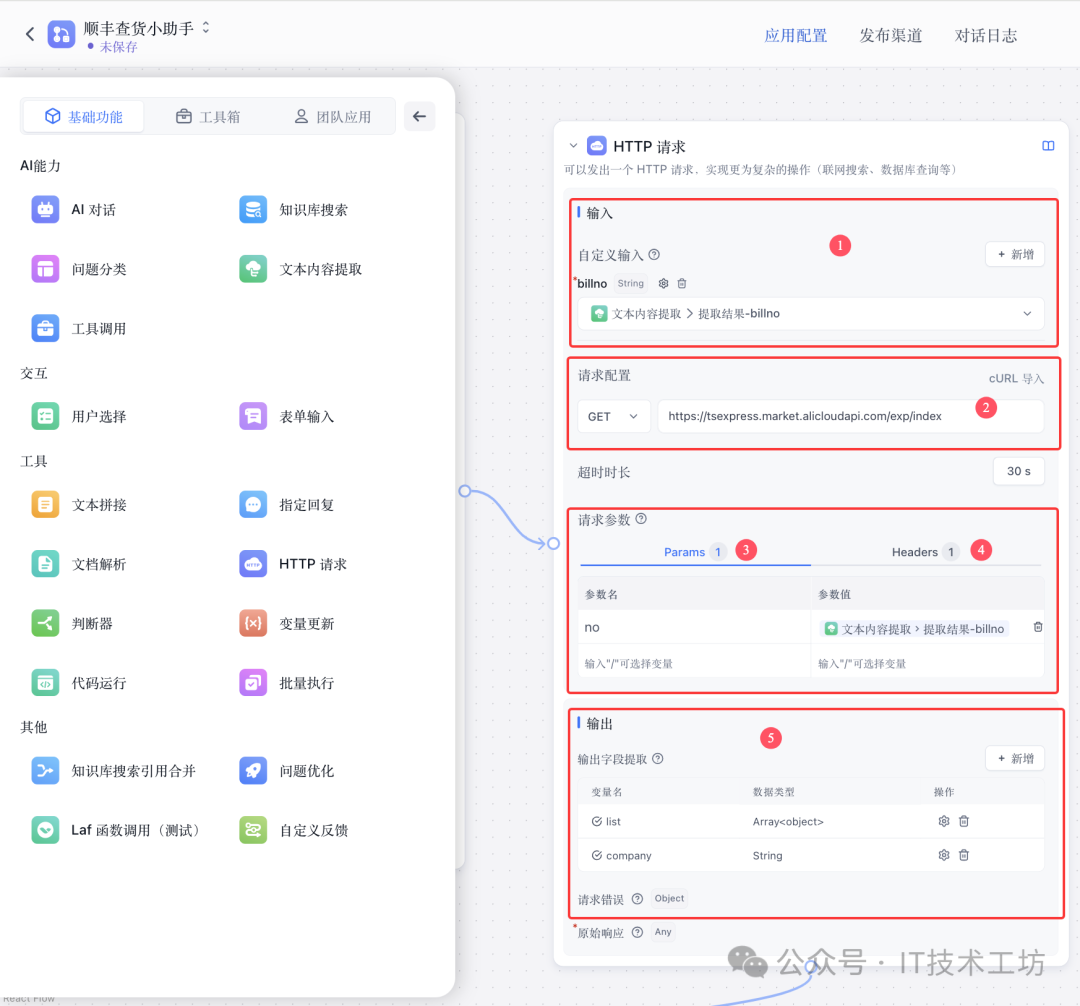
Task: Open the billno variable reference dropdown
Action: [x=811, y=313]
